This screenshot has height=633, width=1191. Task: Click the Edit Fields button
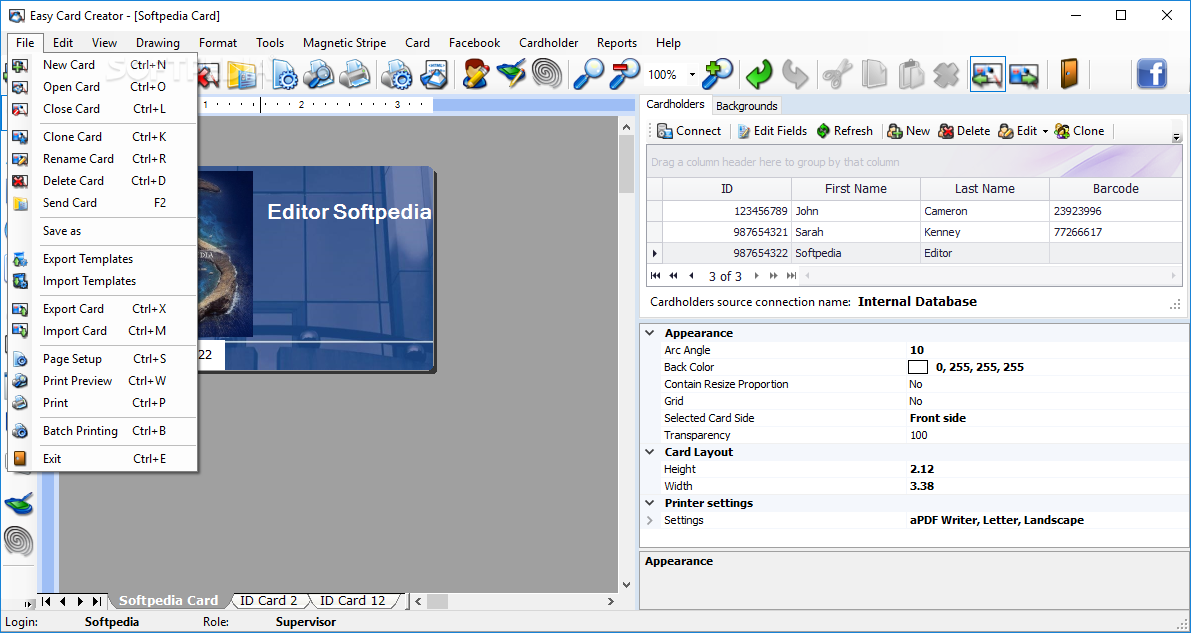[772, 131]
